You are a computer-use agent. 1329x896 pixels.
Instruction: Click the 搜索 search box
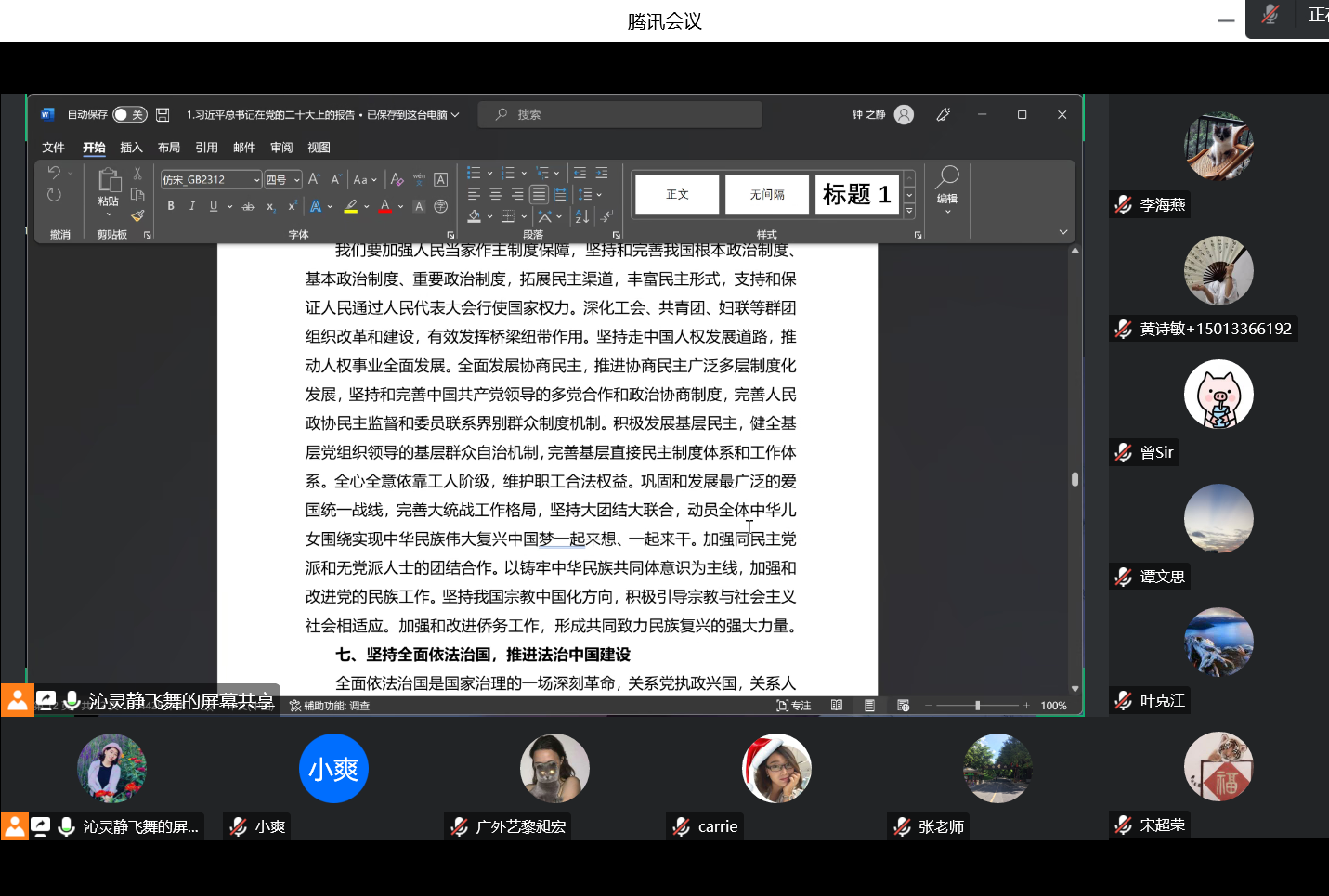point(620,114)
